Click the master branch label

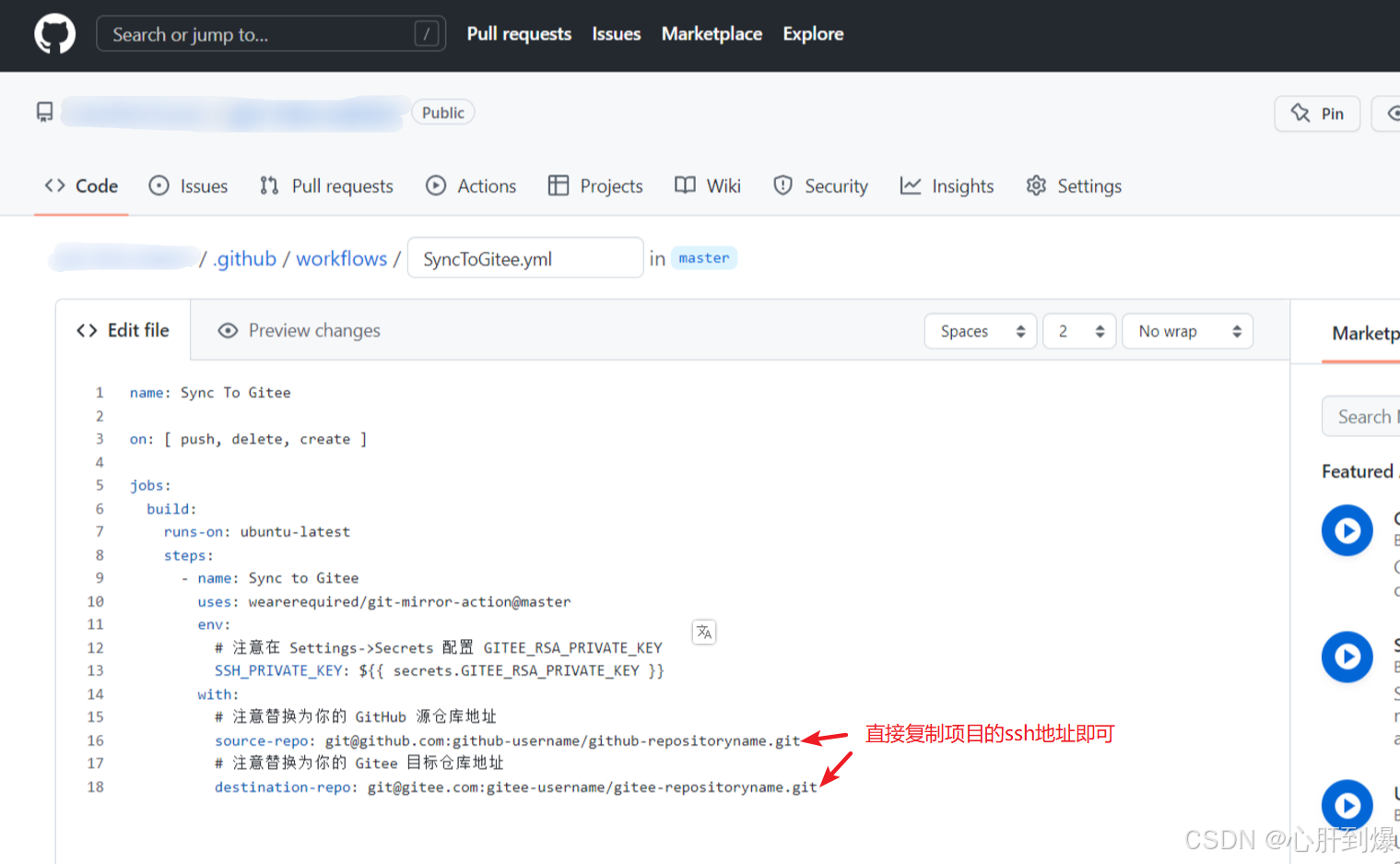[704, 258]
